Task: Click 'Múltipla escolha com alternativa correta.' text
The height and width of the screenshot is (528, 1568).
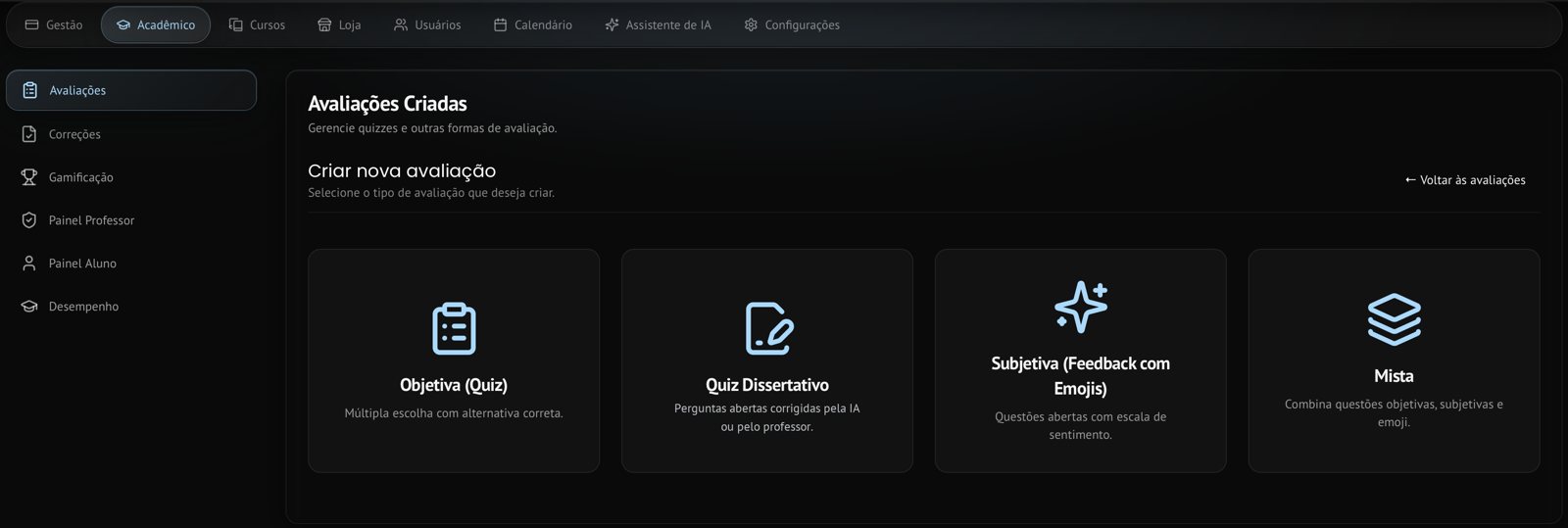Action: pyautogui.click(x=454, y=413)
